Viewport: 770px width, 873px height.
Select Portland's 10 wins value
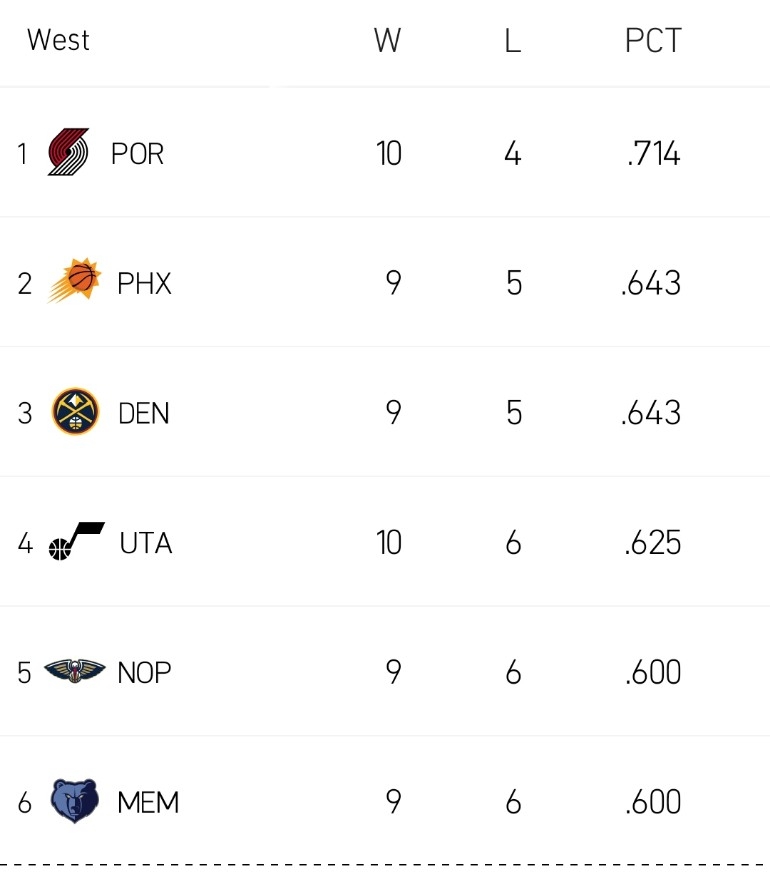point(389,154)
